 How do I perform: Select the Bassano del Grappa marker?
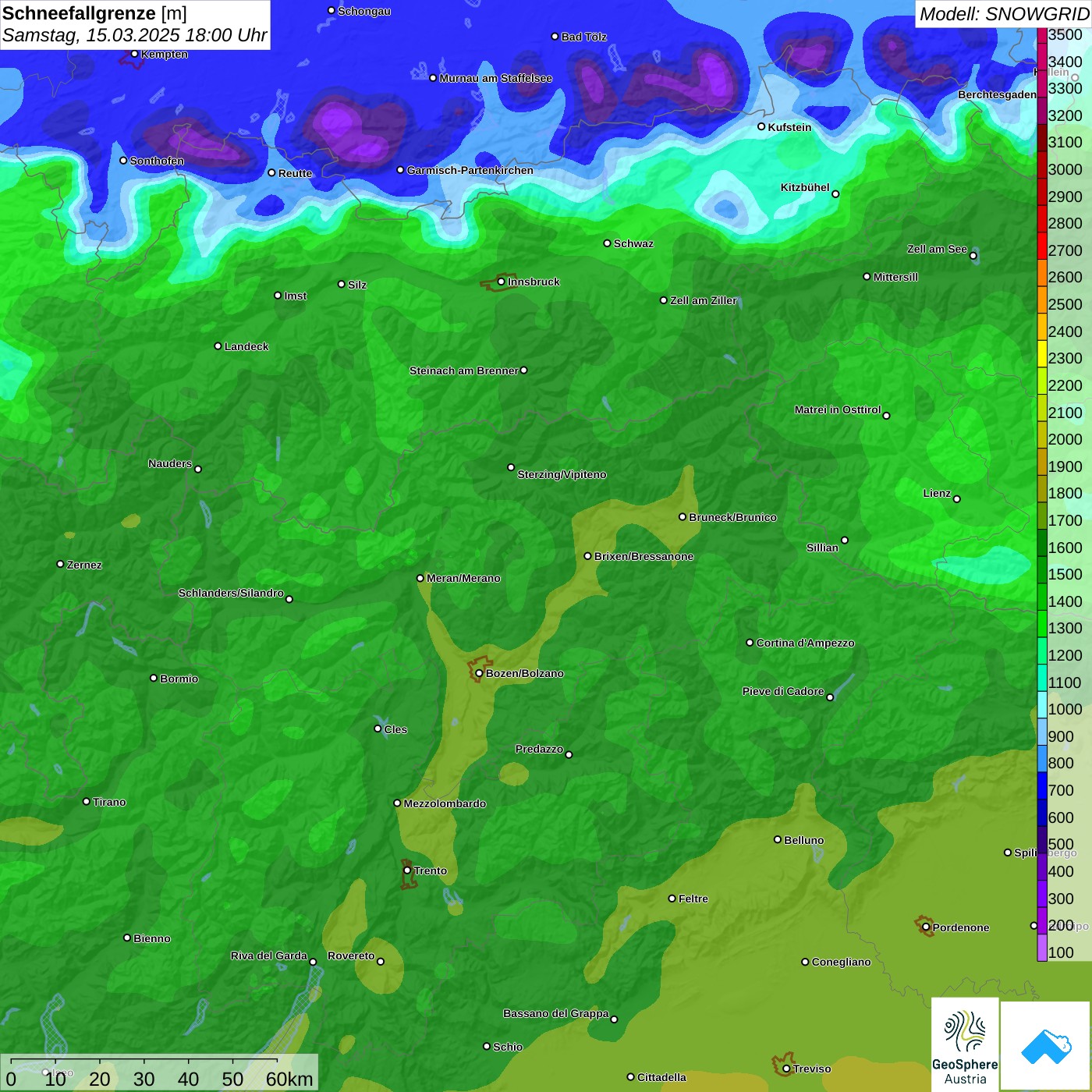(x=614, y=1019)
